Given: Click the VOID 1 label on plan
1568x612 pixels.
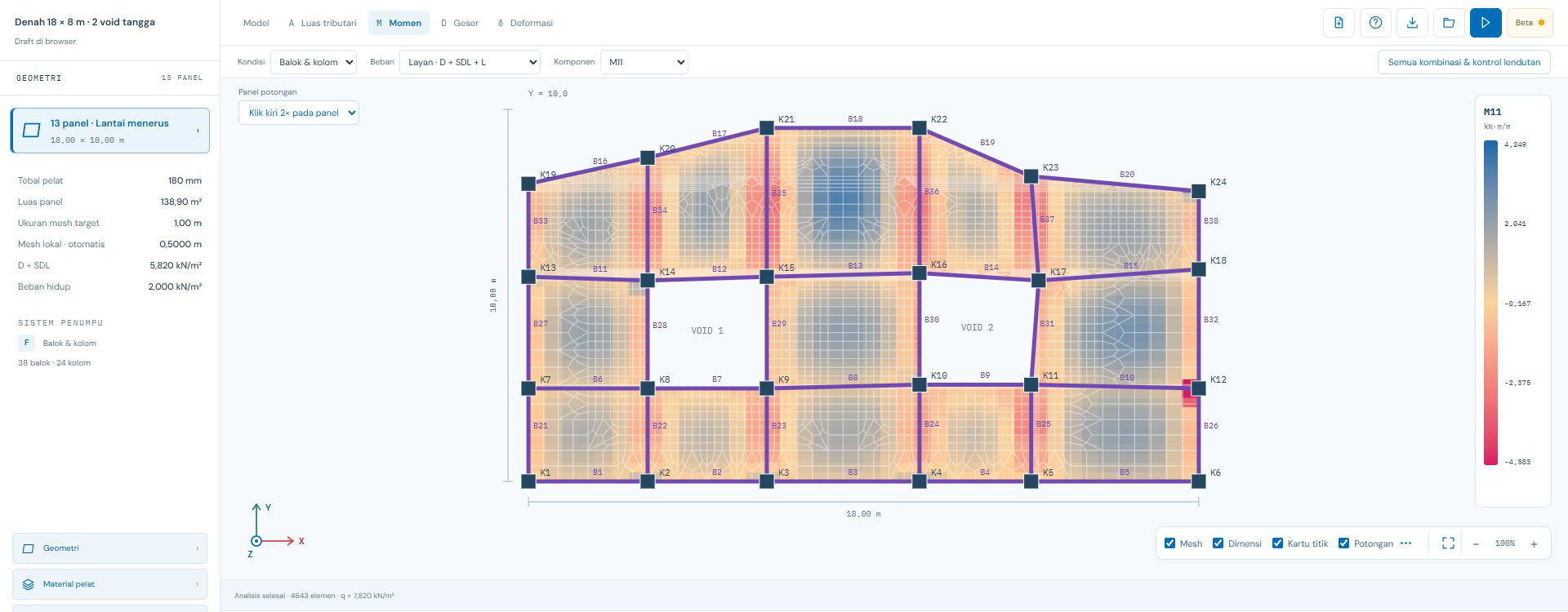Looking at the screenshot, I should coord(707,330).
